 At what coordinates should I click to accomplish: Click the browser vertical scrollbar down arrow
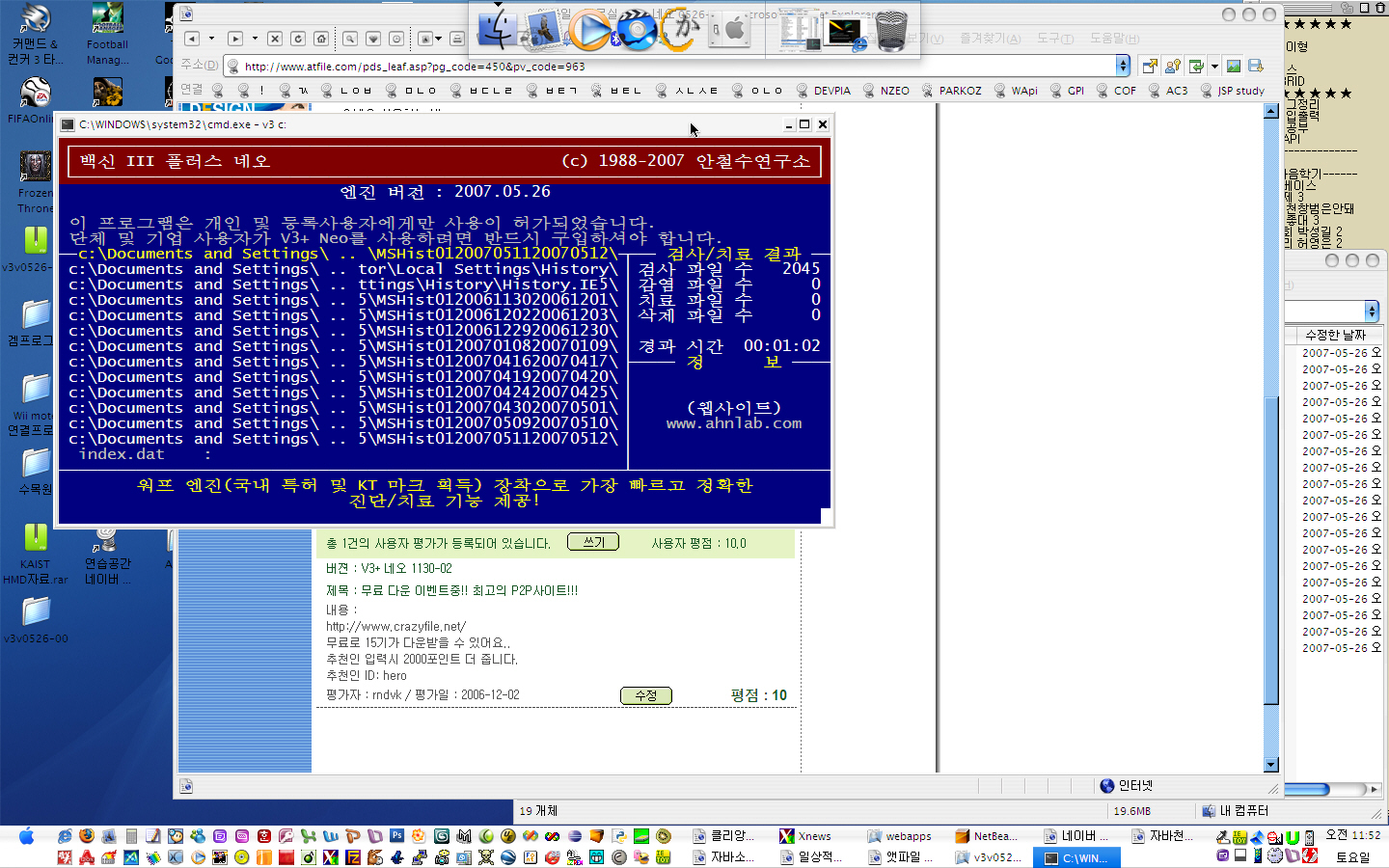(1270, 765)
